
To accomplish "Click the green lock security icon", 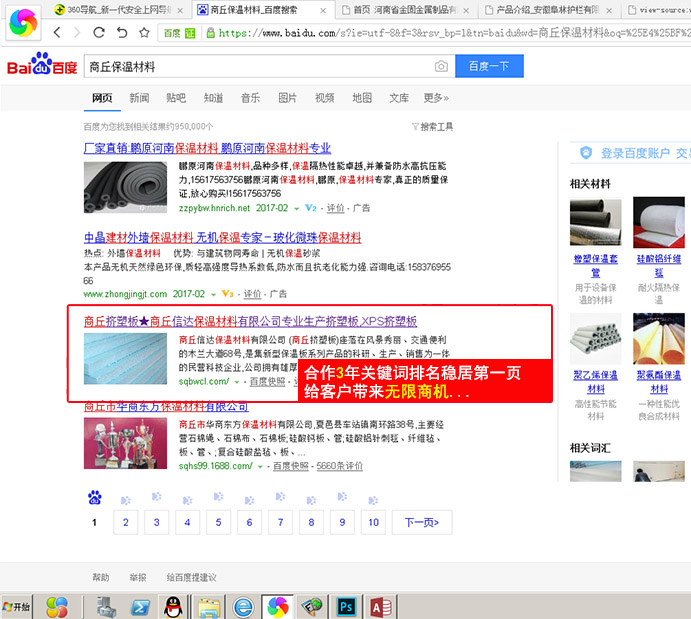I will point(211,33).
